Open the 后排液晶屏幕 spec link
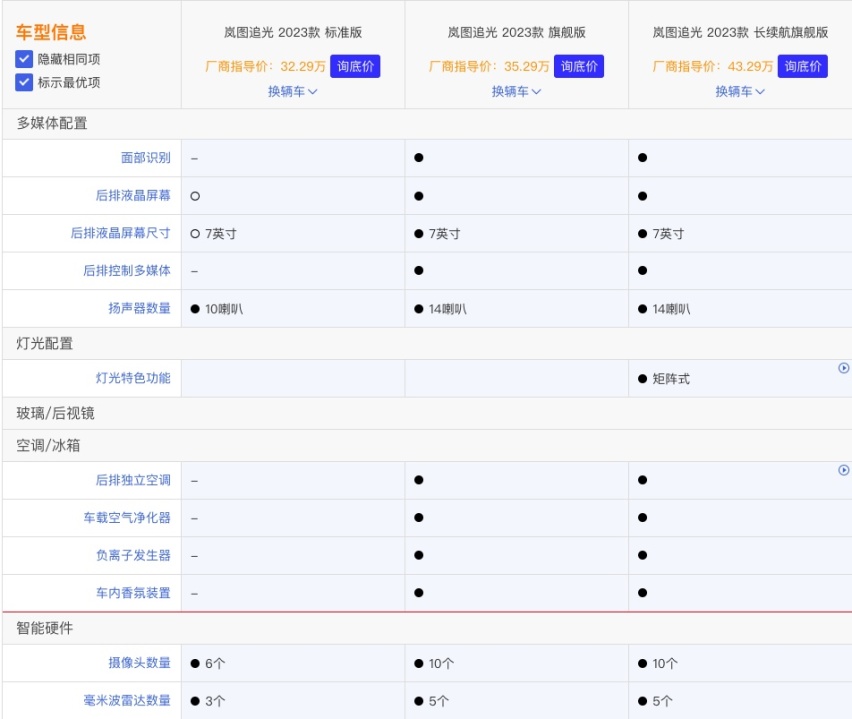 coord(133,195)
